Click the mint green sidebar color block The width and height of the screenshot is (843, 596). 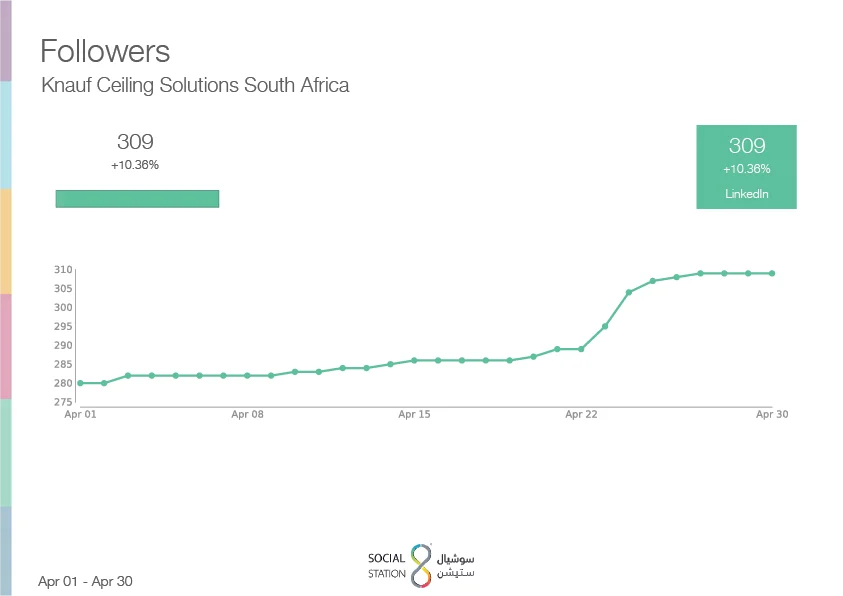[x=5, y=452]
